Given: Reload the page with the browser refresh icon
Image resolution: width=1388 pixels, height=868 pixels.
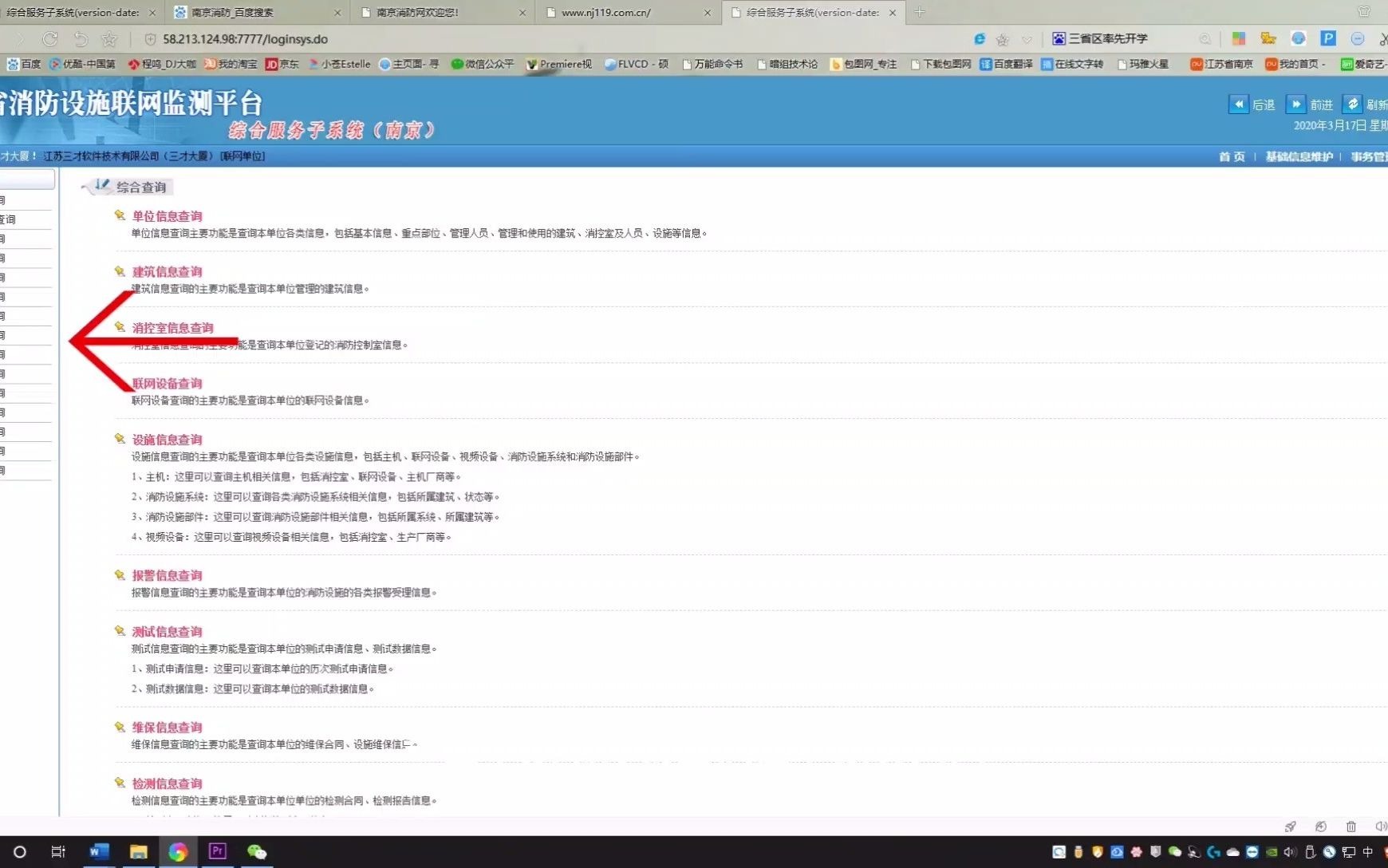Looking at the screenshot, I should tap(49, 39).
